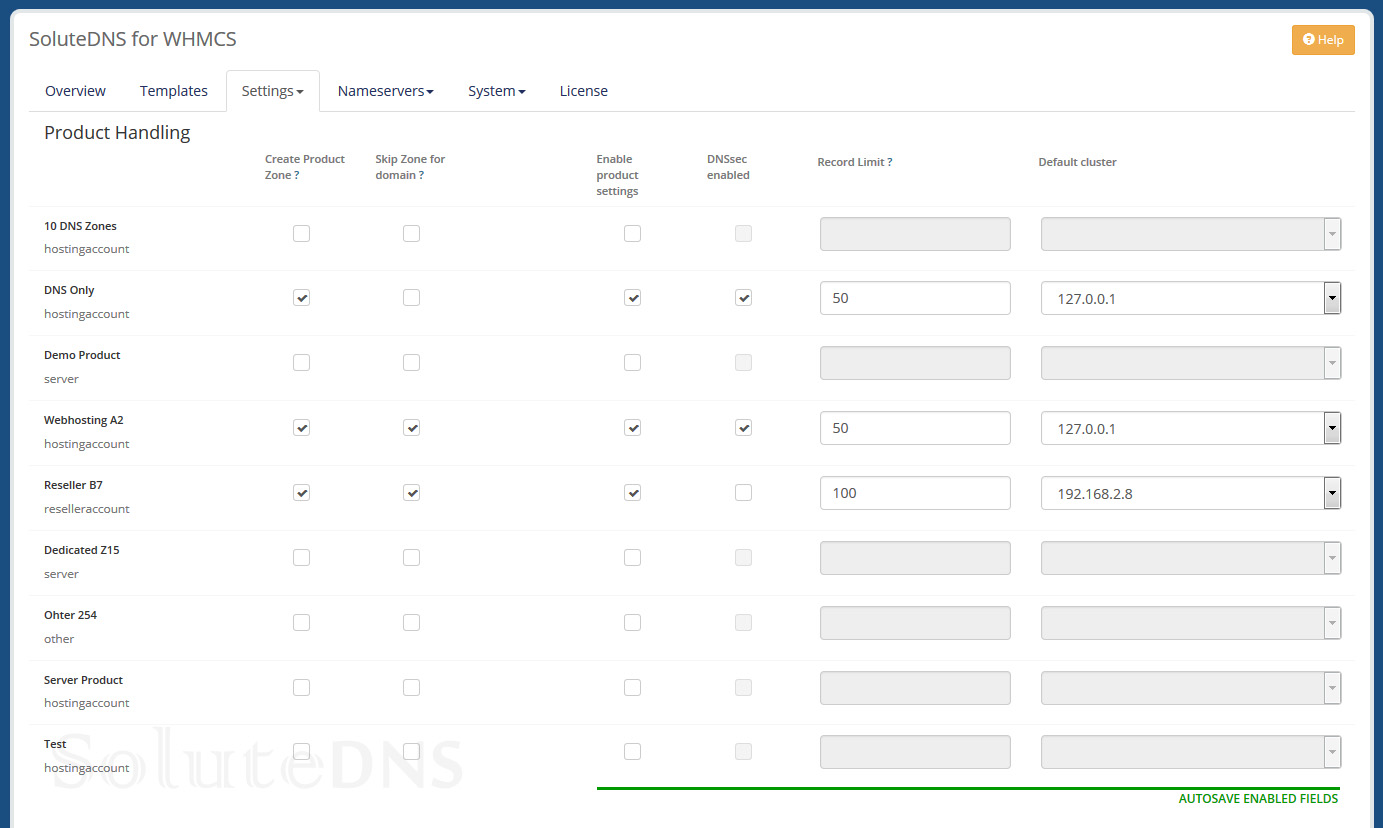Expand the Settings dropdown menu
This screenshot has width=1383, height=828.
pos(272,91)
